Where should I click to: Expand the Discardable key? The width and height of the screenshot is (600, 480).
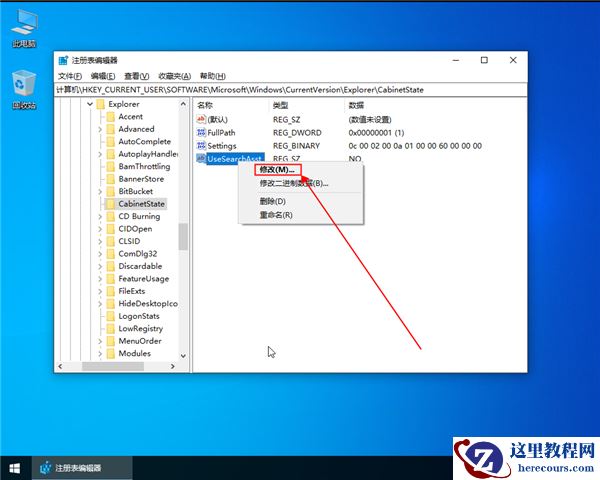[x=100, y=266]
